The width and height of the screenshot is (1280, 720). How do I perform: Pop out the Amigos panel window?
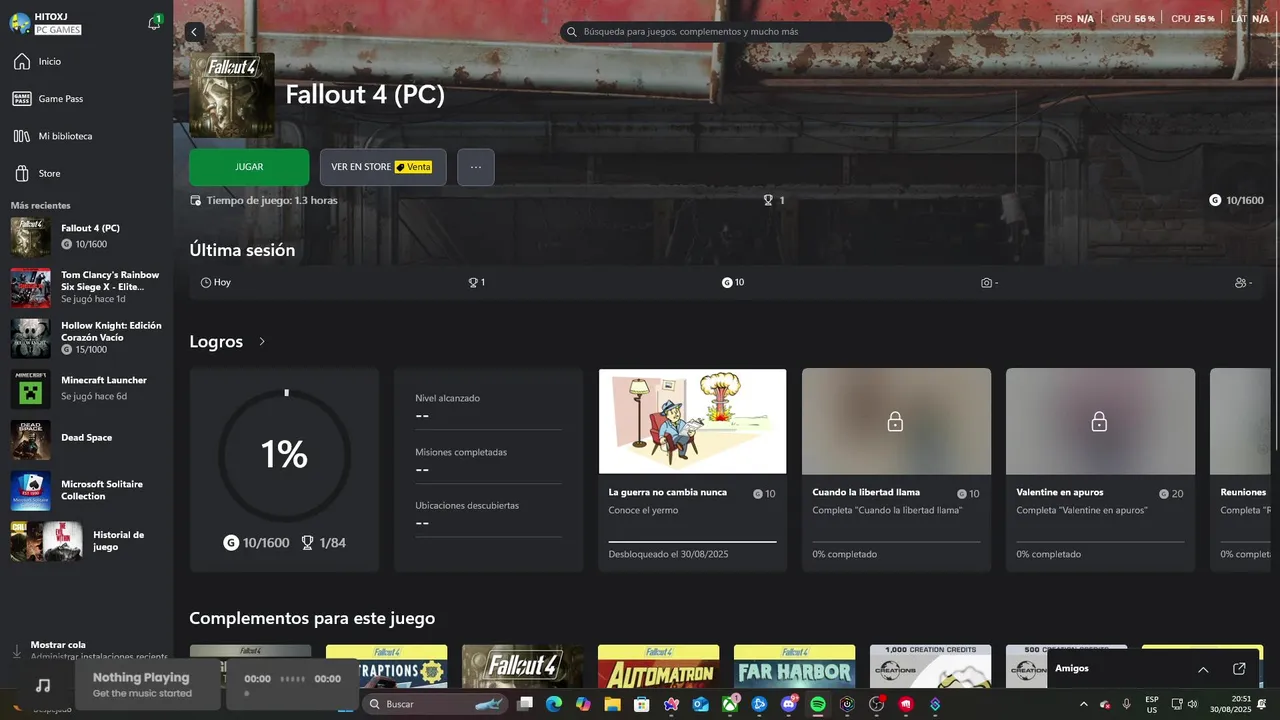click(x=1239, y=669)
